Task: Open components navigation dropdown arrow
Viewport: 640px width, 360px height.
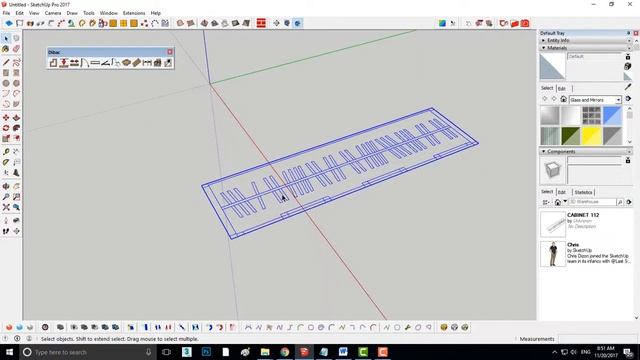Action: point(565,201)
